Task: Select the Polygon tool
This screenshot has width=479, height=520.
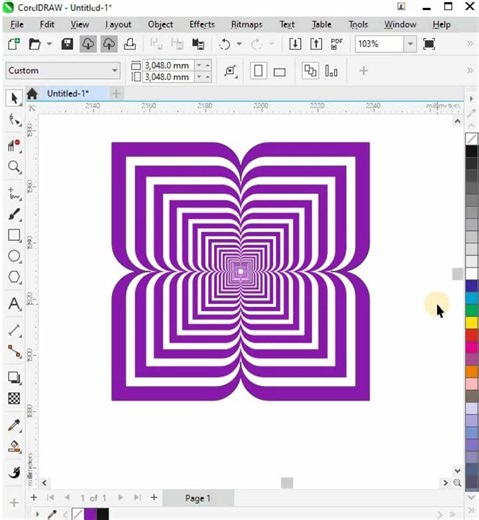Action: pyautogui.click(x=14, y=277)
